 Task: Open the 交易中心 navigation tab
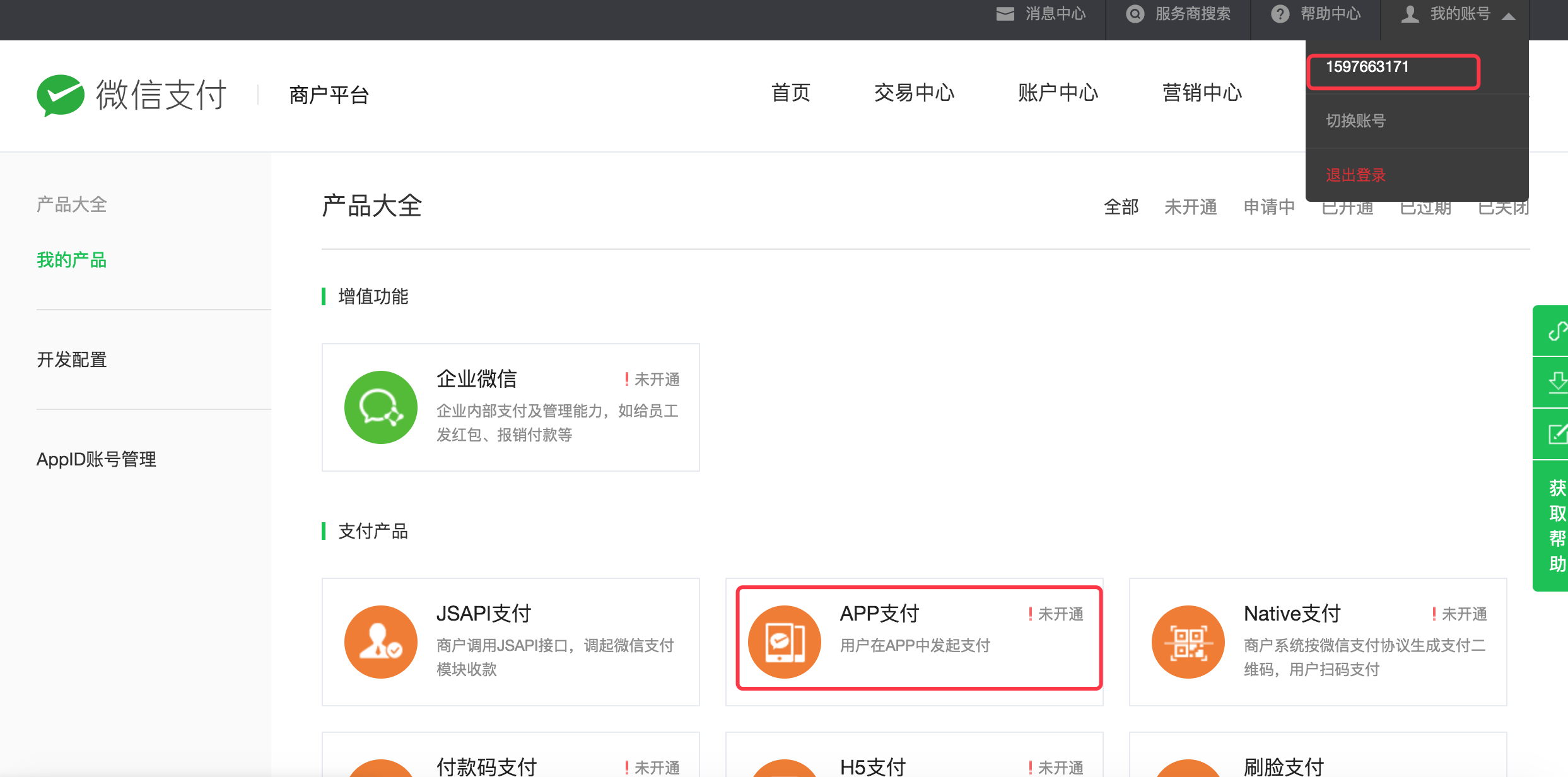(914, 93)
